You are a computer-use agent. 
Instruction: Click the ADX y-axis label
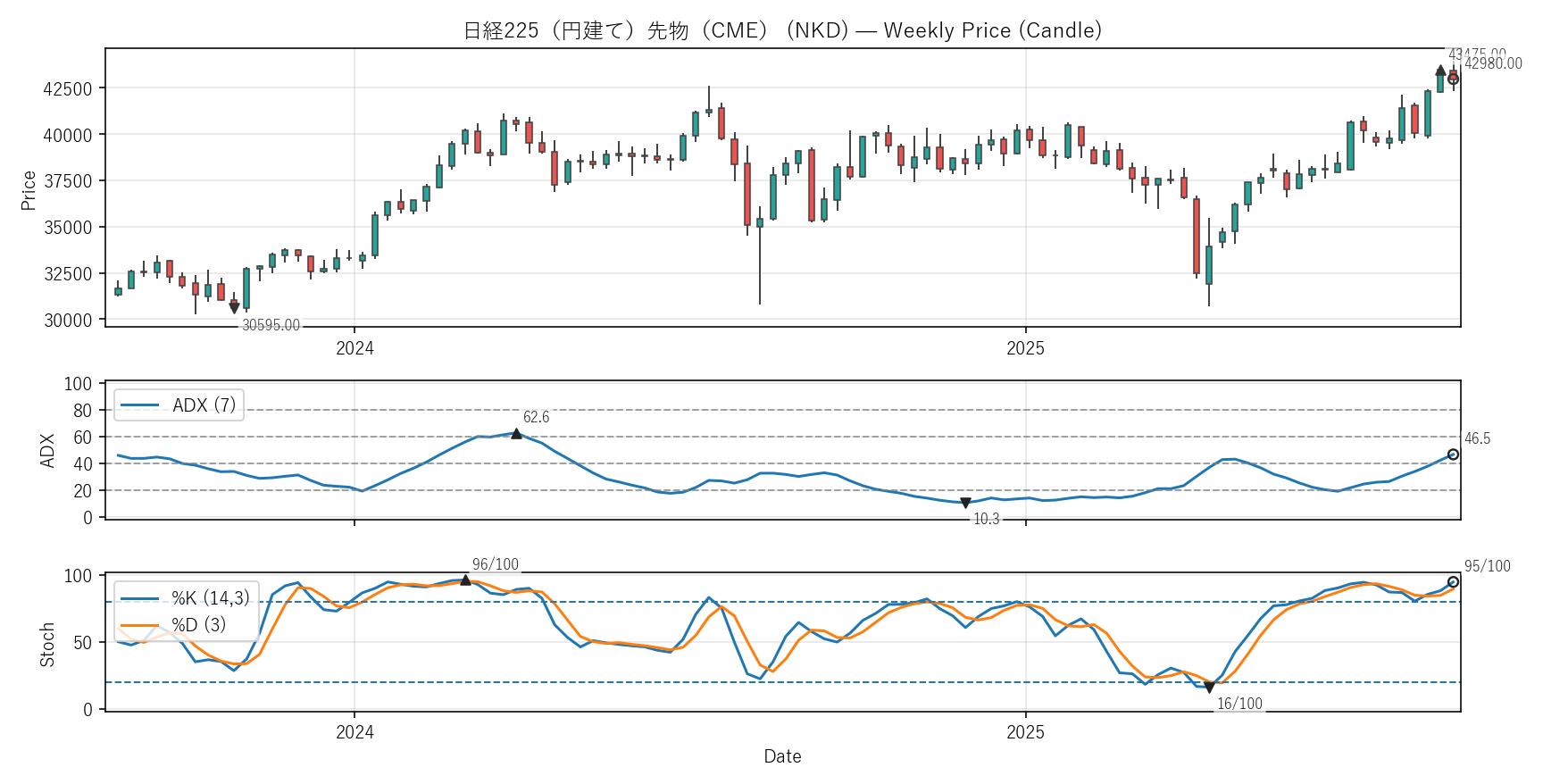(x=47, y=451)
